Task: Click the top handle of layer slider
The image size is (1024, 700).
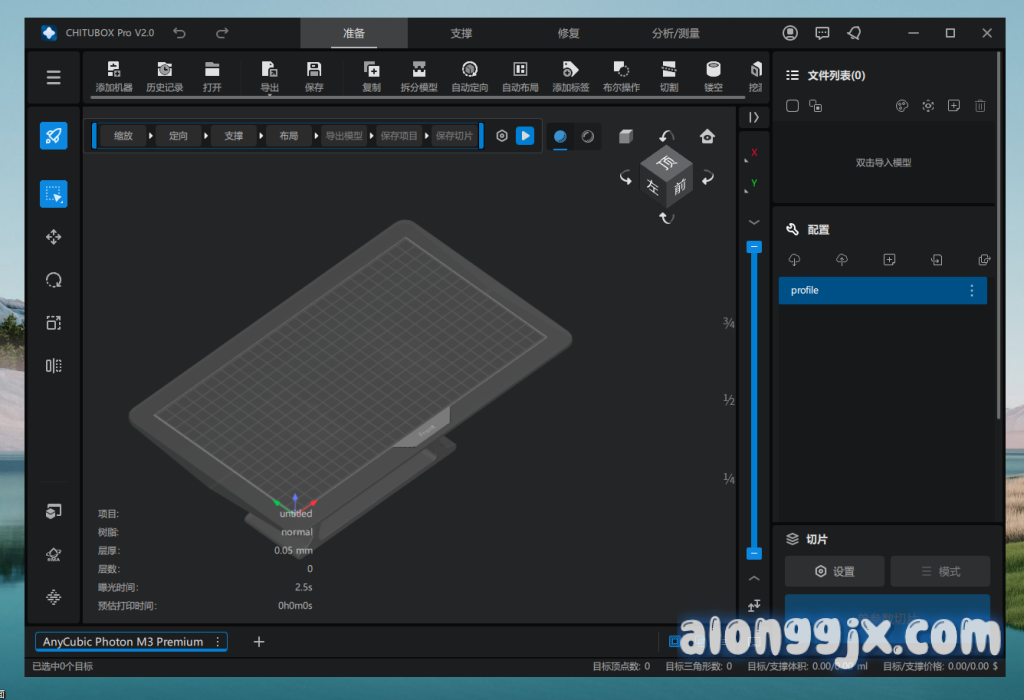Action: tap(754, 246)
